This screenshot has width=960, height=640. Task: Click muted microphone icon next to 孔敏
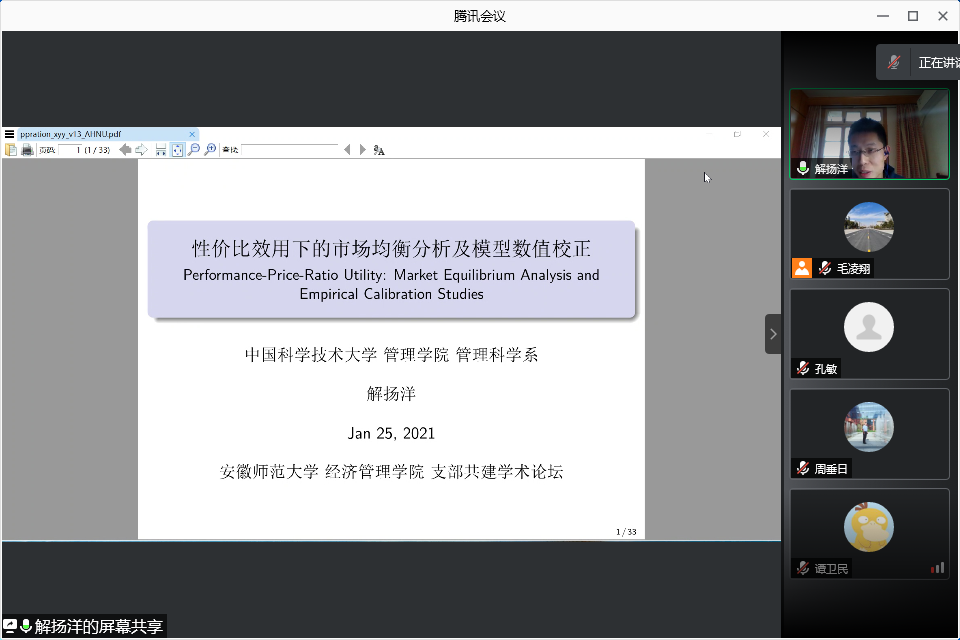click(803, 369)
